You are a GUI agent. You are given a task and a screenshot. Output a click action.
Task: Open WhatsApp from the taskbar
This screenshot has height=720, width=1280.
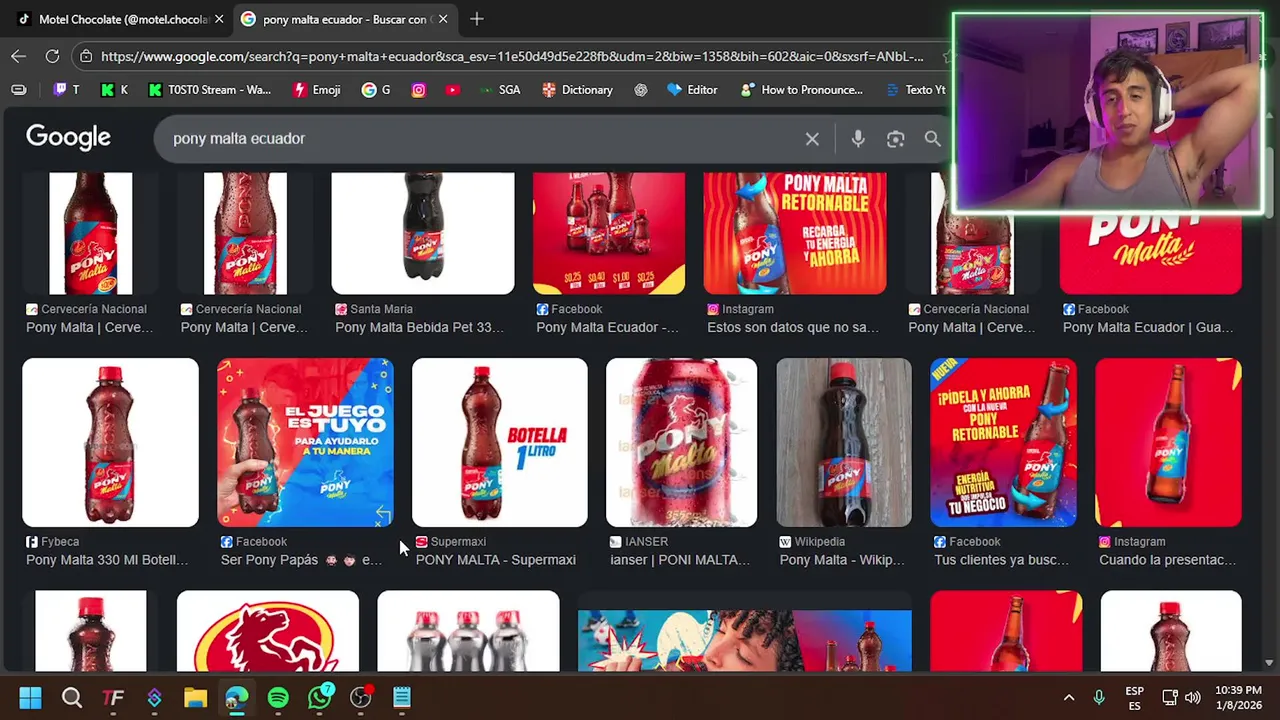pyautogui.click(x=320, y=697)
